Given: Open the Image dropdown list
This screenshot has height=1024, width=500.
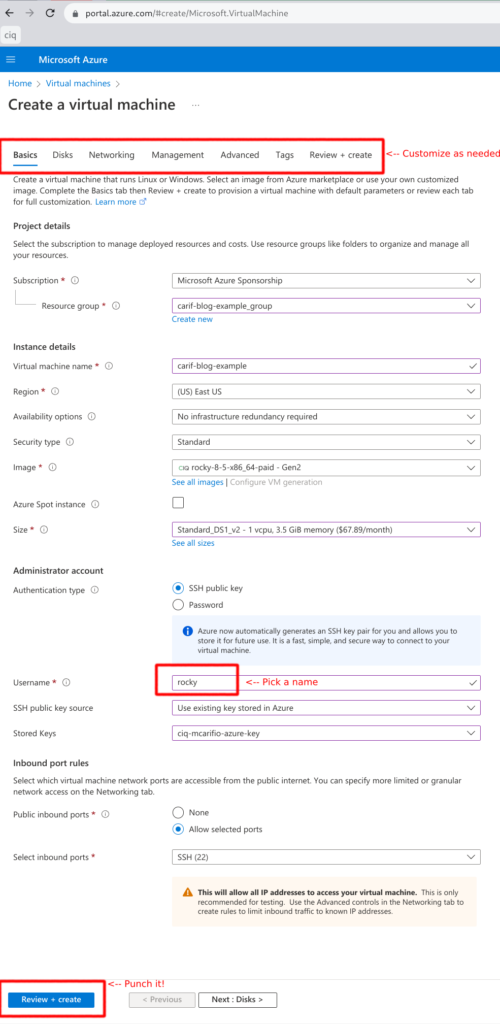Looking at the screenshot, I should click(x=326, y=468).
